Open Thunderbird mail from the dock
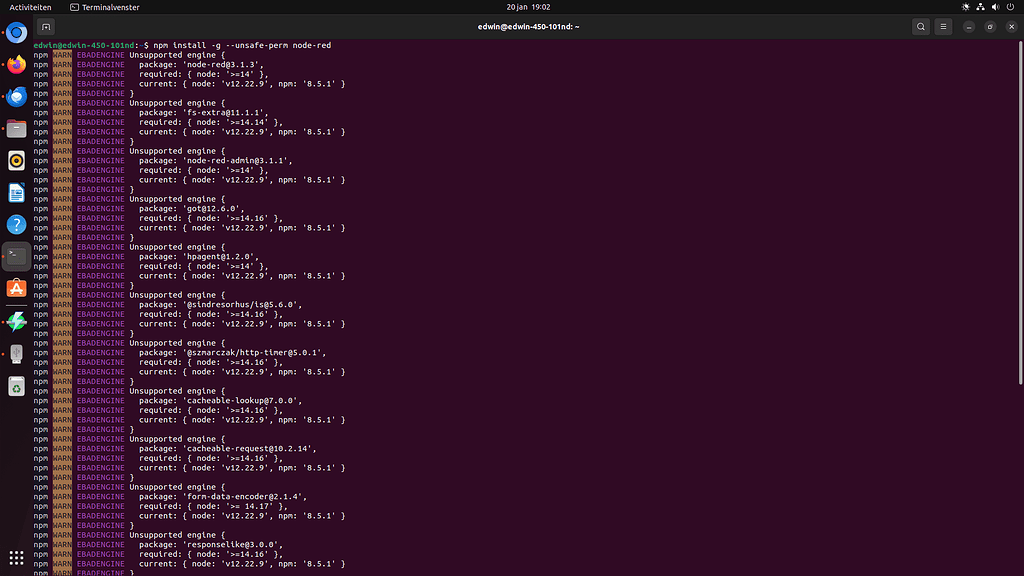1024x576 pixels. [x=16, y=97]
